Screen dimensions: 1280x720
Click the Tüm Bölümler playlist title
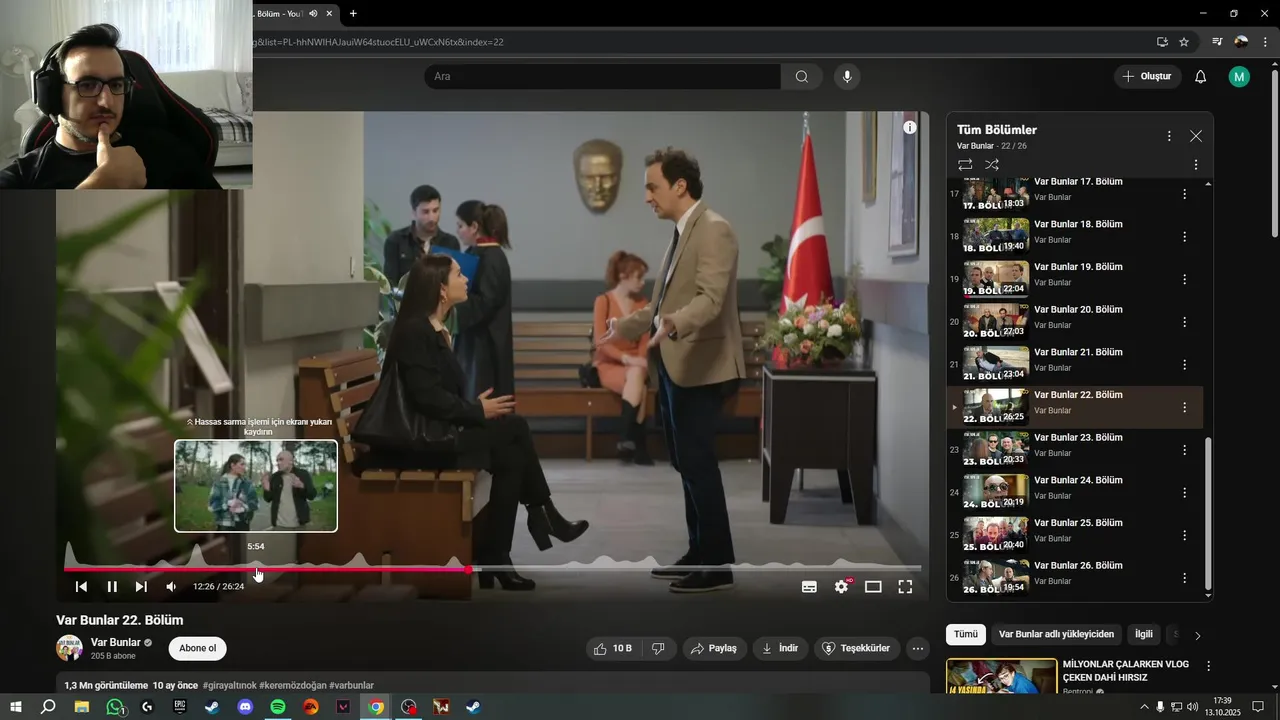point(997,130)
